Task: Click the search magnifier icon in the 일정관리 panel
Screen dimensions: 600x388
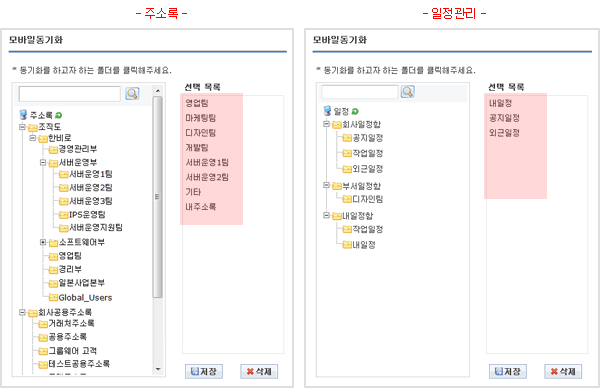Action: 408,91
